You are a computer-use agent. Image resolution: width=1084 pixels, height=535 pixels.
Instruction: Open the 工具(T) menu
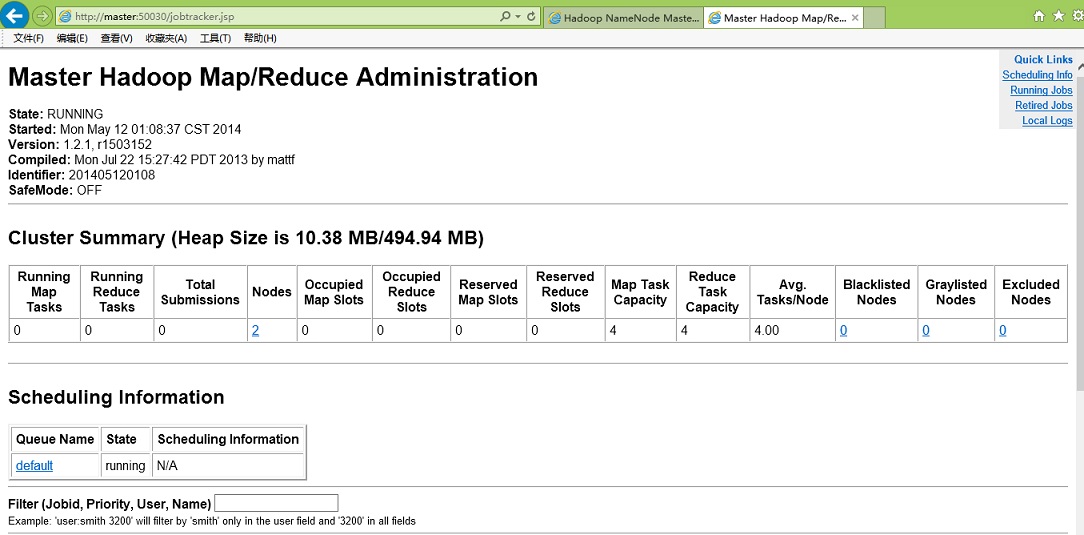point(215,38)
